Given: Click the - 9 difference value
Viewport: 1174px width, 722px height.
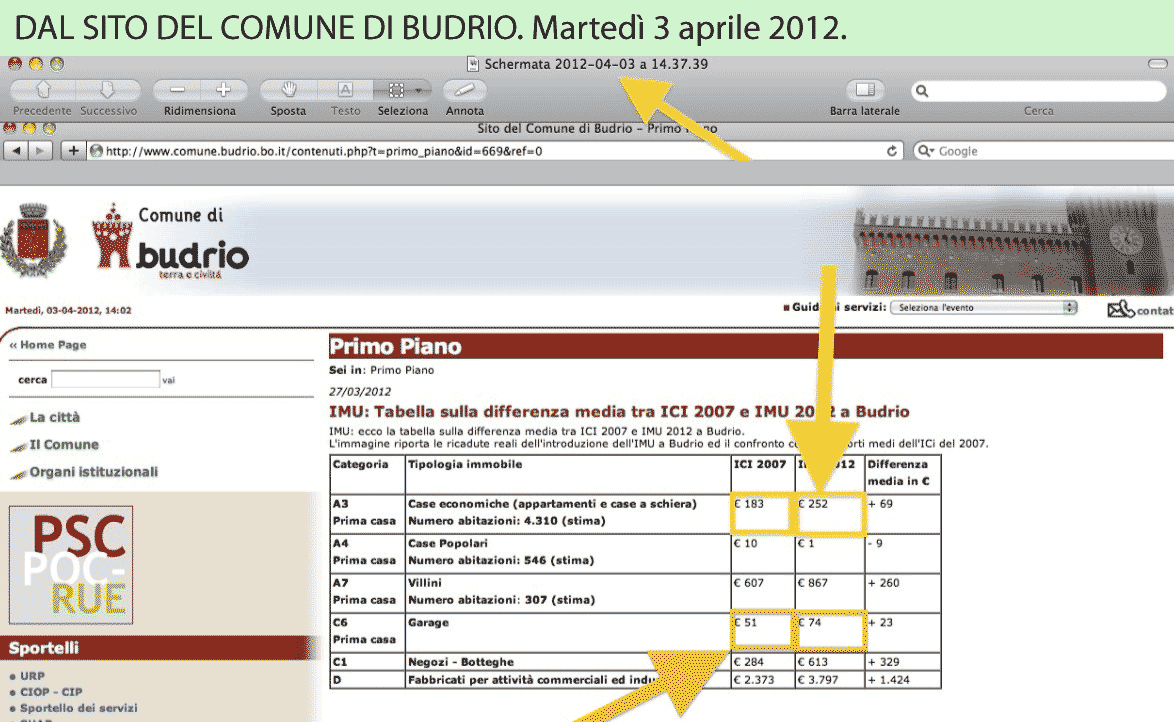Looking at the screenshot, I should (x=875, y=544).
